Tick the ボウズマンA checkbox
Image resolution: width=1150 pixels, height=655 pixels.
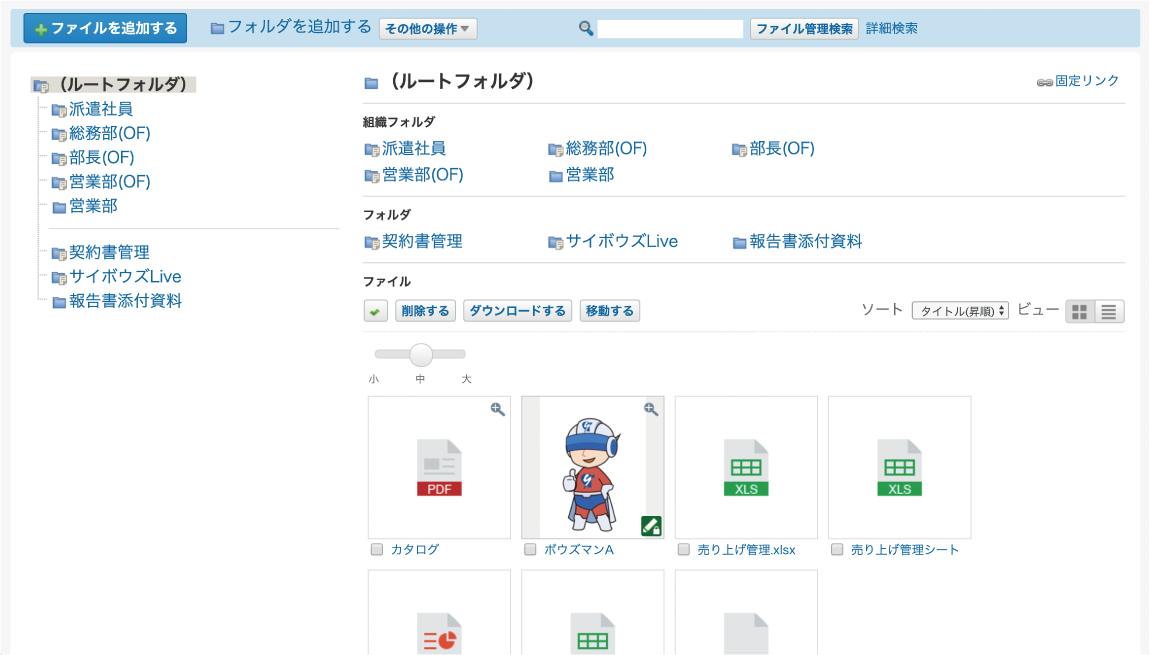coord(530,549)
